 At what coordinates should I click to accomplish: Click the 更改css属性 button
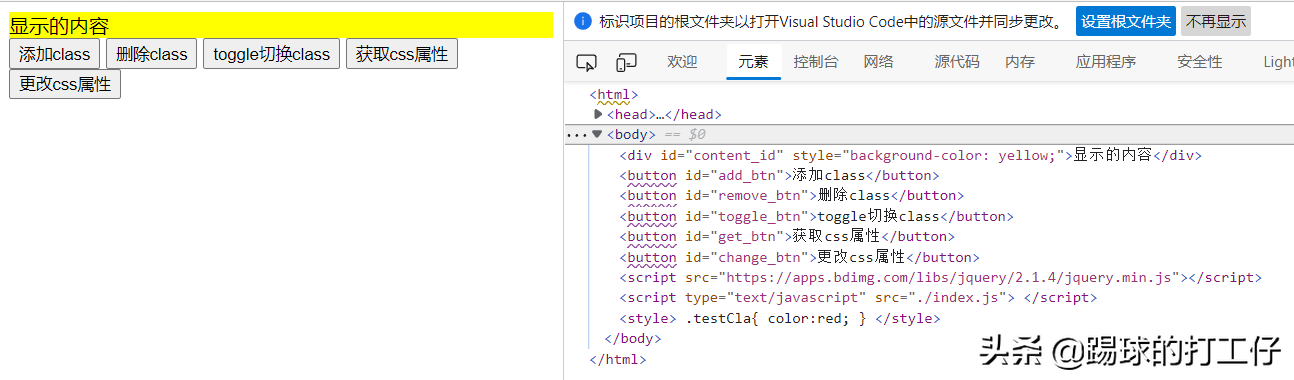click(65, 84)
